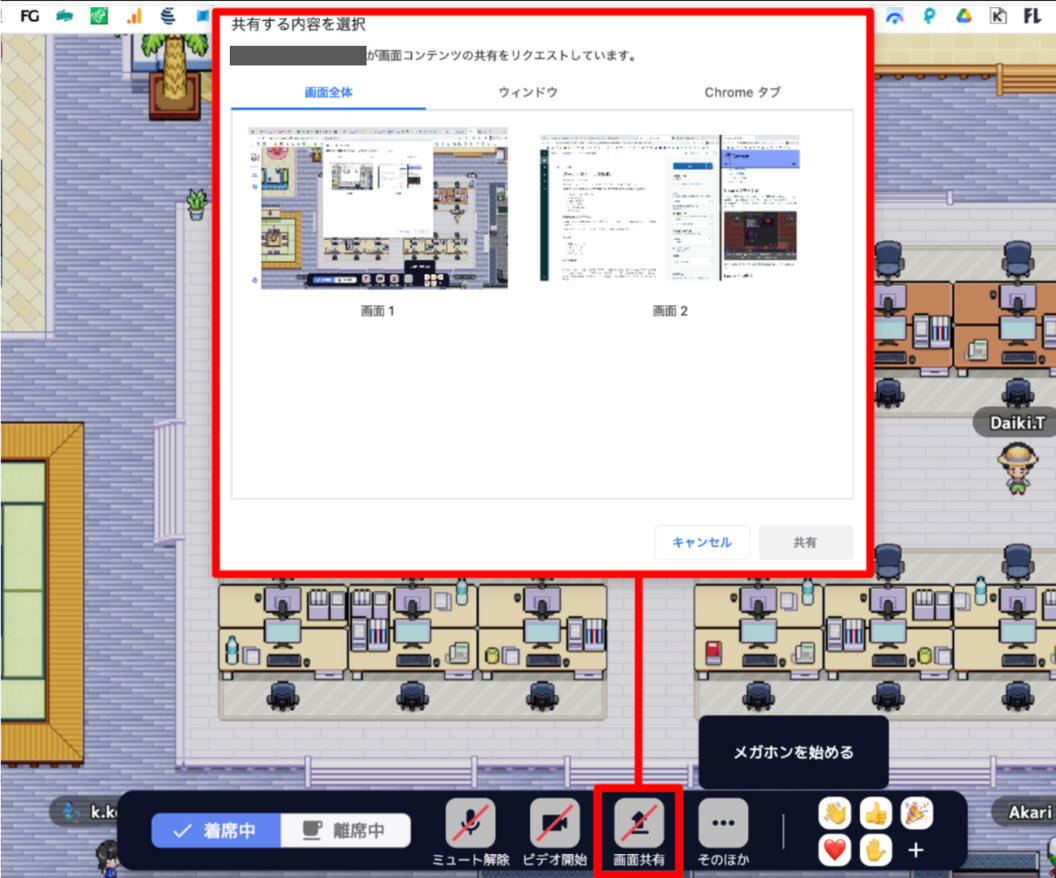Open the K extension icon in toolbar
Image resolution: width=1056 pixels, height=878 pixels.
(x=998, y=15)
